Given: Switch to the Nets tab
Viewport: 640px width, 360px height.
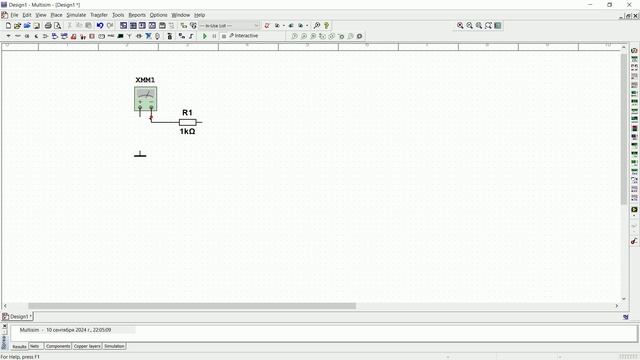Looking at the screenshot, I should point(35,346).
